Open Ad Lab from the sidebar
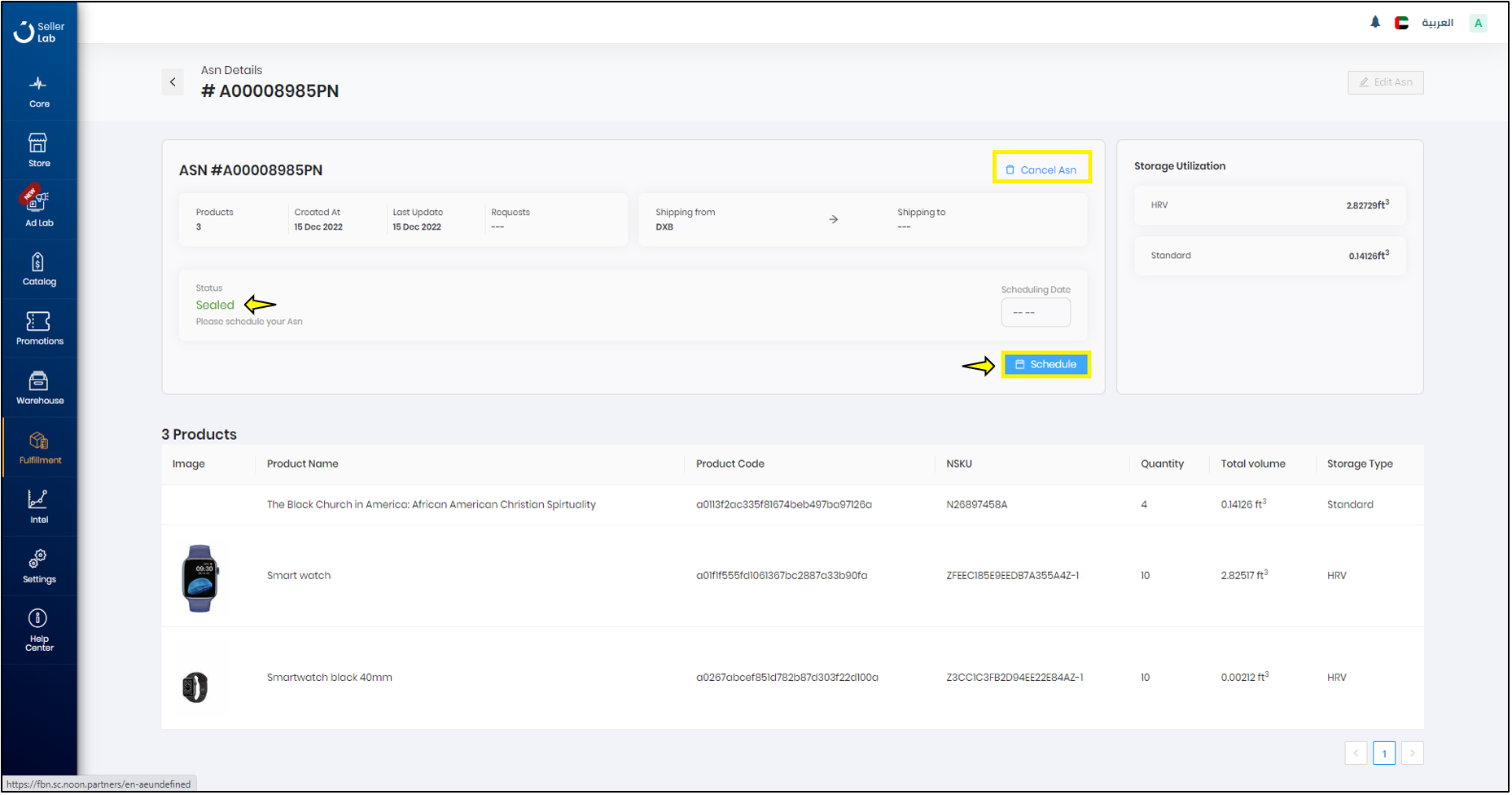 [38, 208]
